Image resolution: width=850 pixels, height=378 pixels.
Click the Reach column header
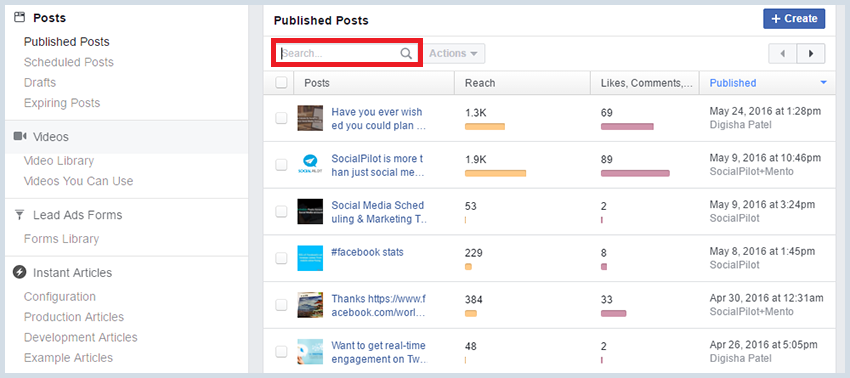[523, 82]
